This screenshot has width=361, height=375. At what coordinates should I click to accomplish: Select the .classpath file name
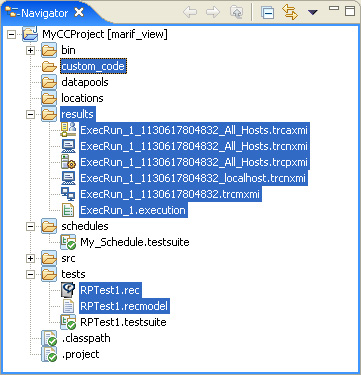click(x=86, y=338)
